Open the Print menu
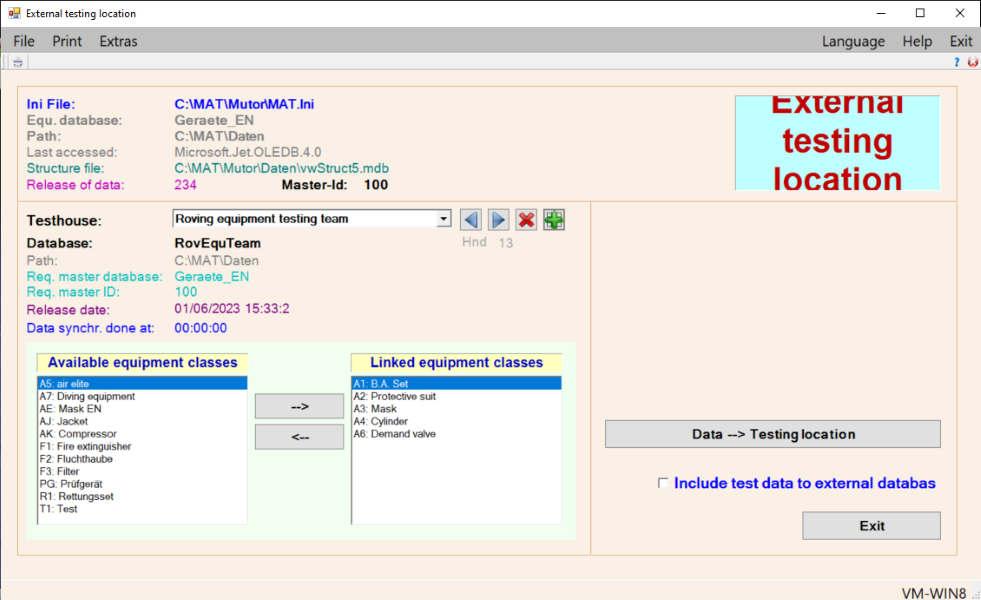Image resolution: width=981 pixels, height=600 pixels. 67,41
